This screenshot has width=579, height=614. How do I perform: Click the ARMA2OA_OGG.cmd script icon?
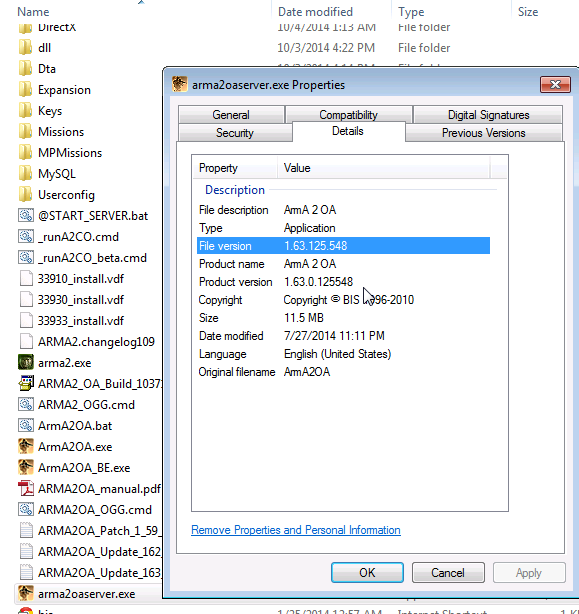pyautogui.click(x=26, y=510)
